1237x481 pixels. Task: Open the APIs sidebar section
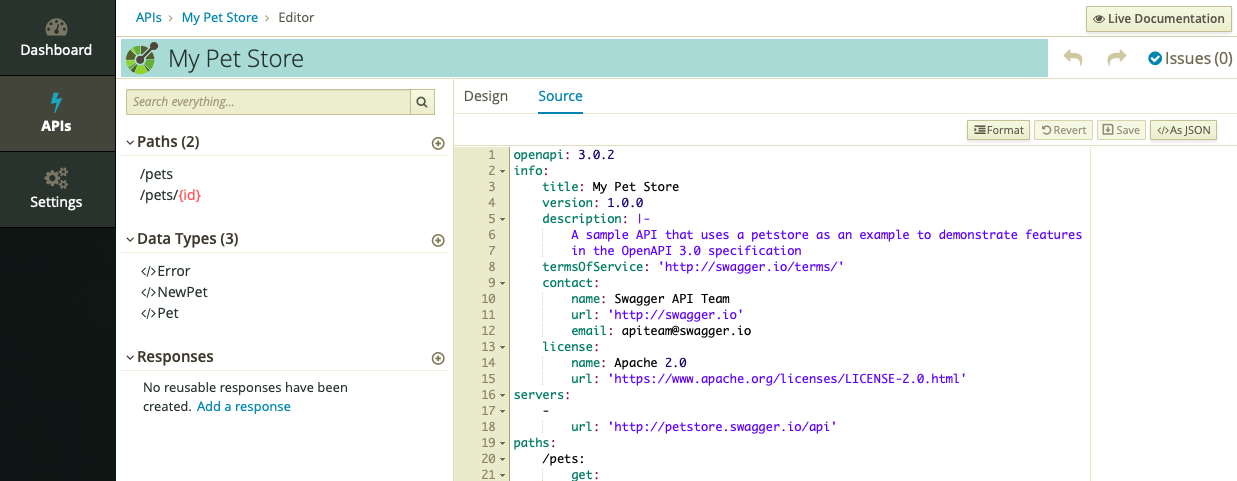pos(57,114)
